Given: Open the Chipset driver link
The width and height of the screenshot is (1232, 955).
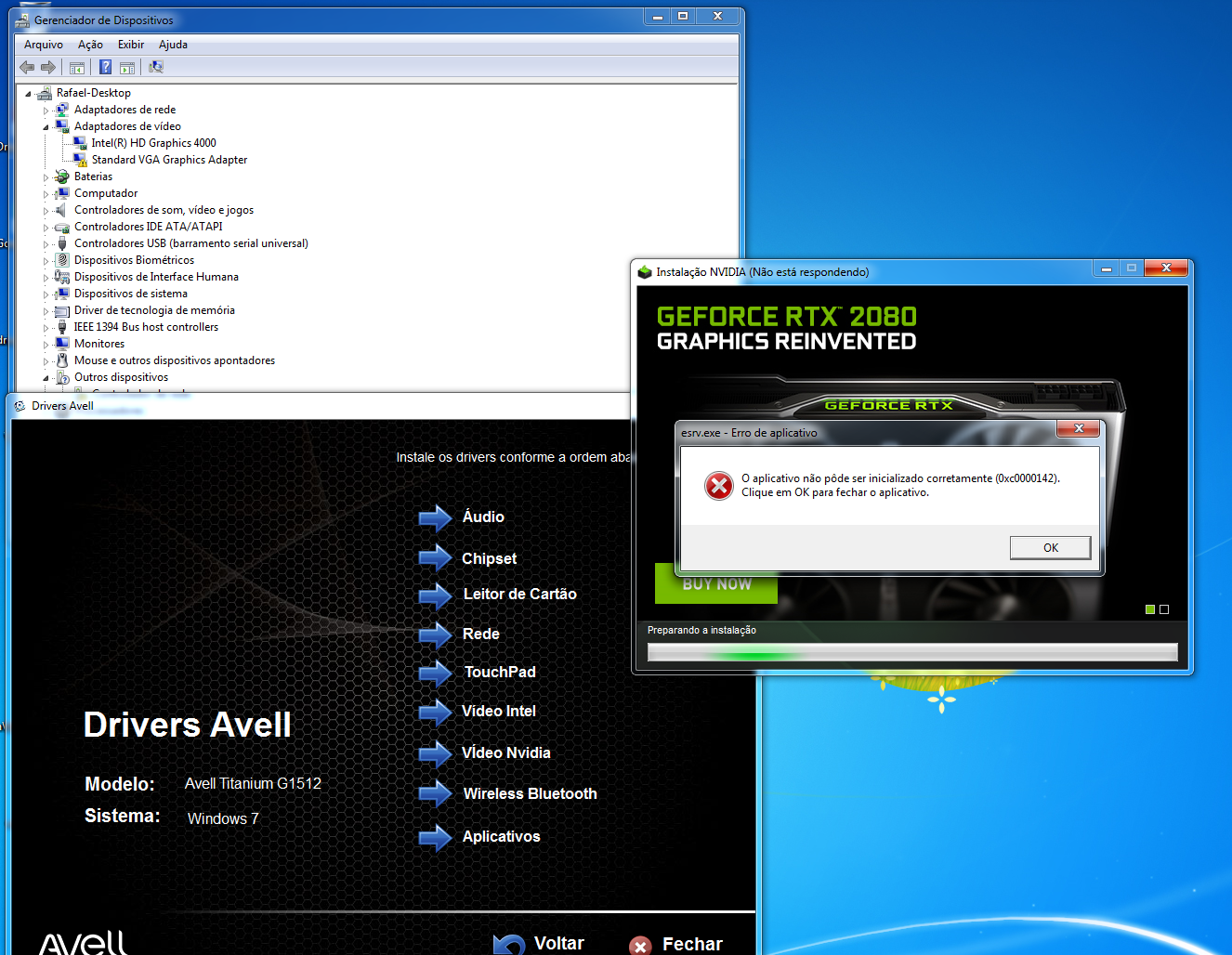Looking at the screenshot, I should coord(489,558).
